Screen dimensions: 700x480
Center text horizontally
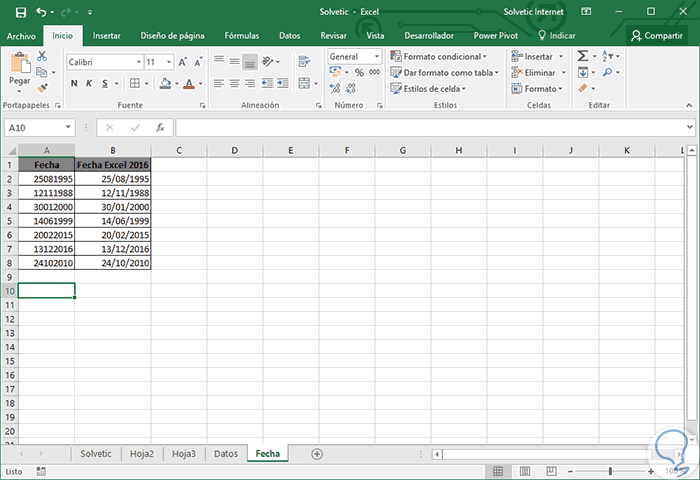pyautogui.click(x=234, y=83)
